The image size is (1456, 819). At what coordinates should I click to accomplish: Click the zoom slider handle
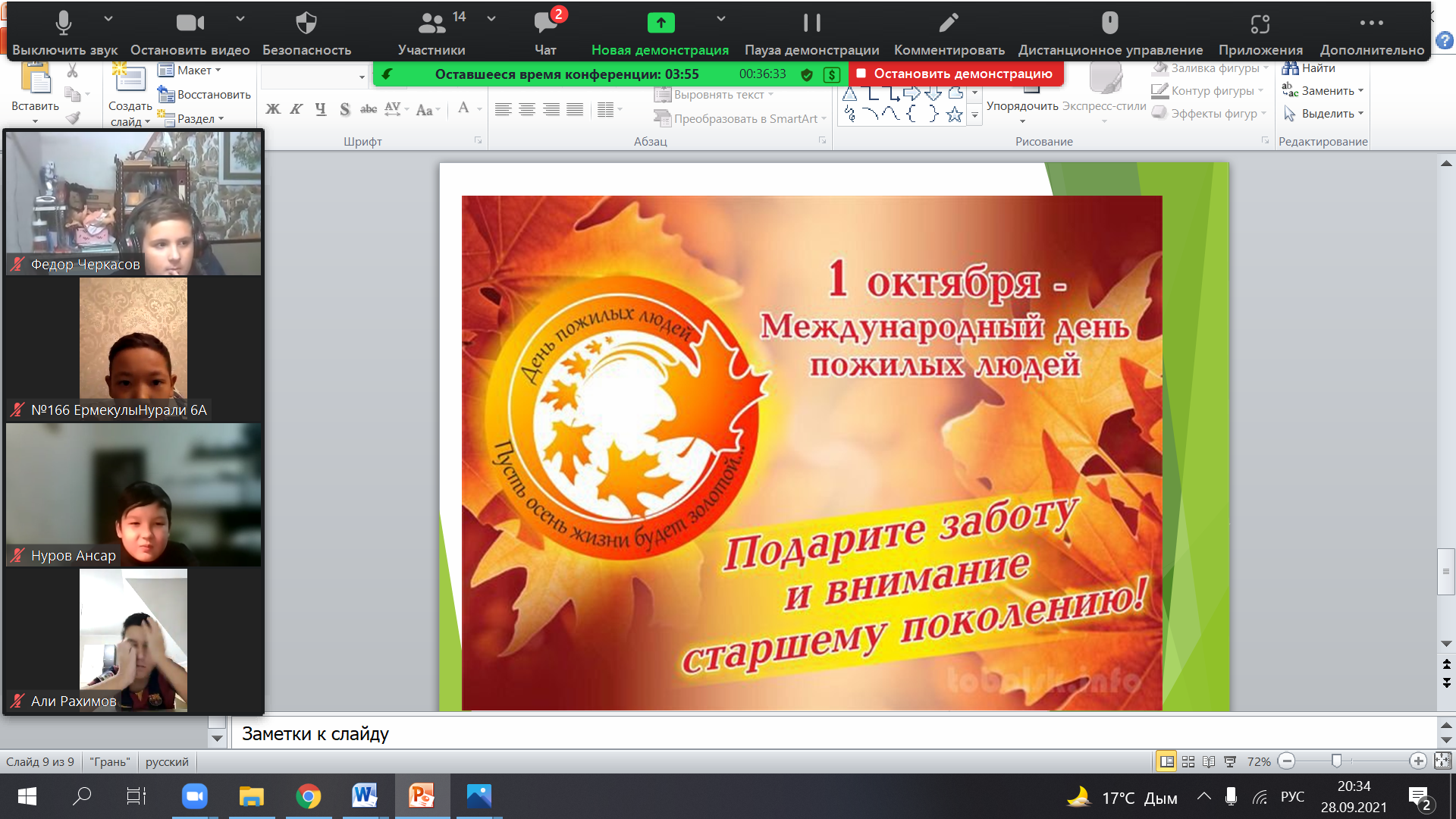coord(1337,761)
